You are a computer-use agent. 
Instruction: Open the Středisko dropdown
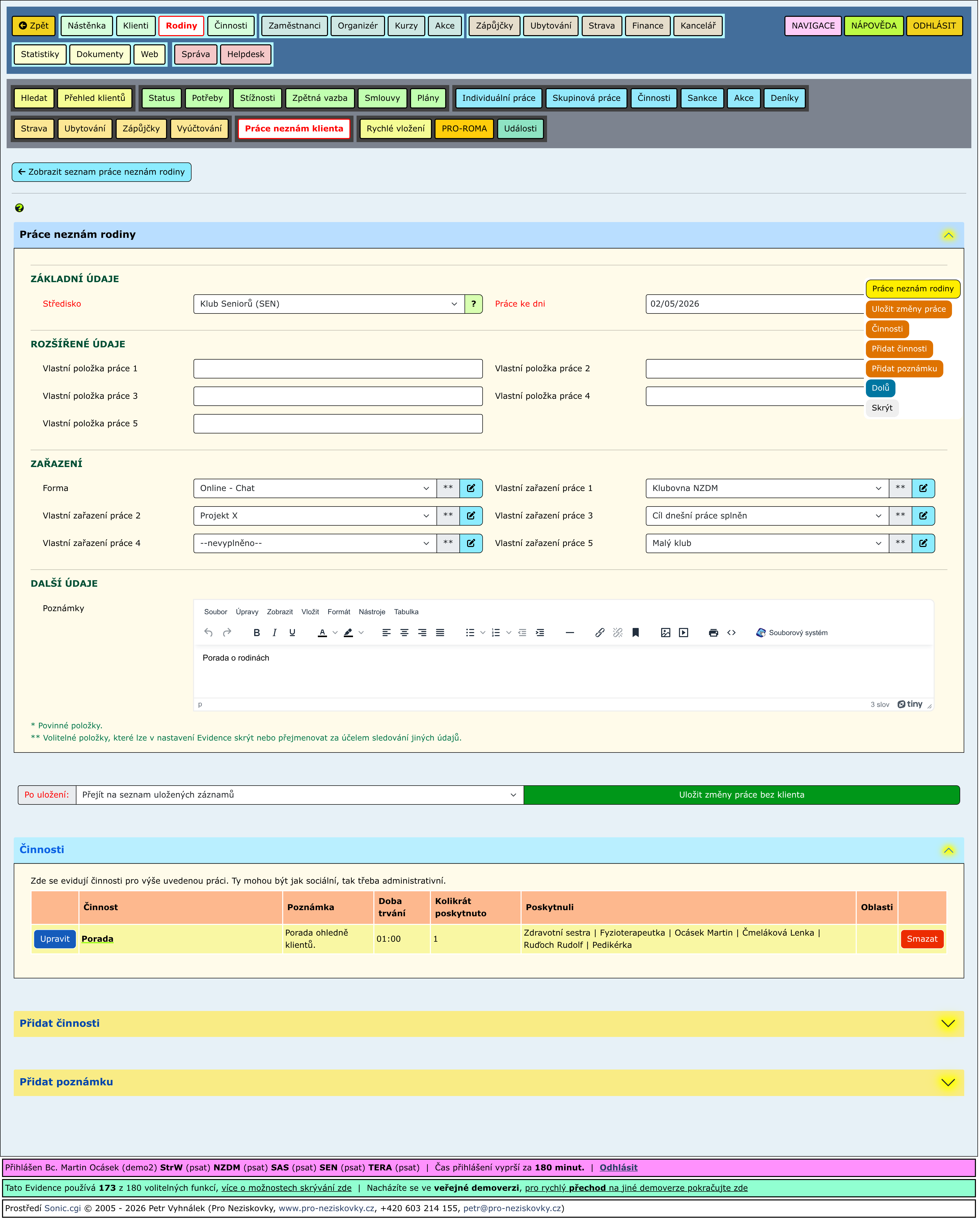tap(329, 304)
